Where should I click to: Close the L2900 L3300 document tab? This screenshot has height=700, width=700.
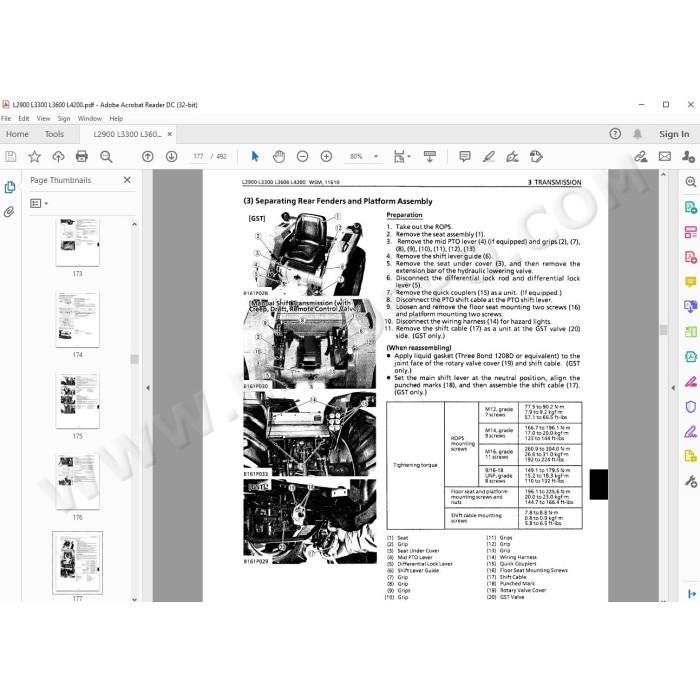170,134
